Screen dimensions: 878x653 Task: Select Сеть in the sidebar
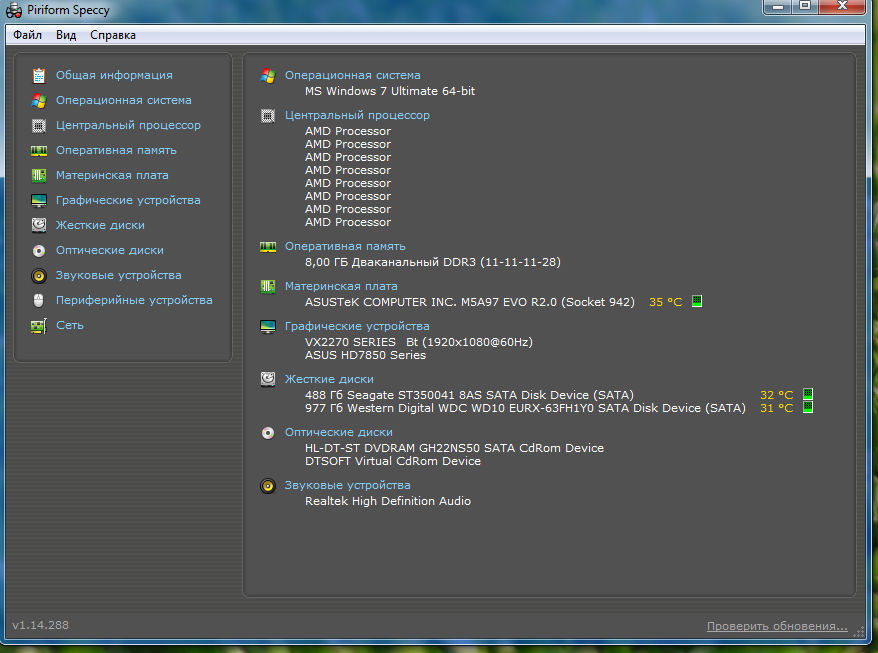coord(70,325)
